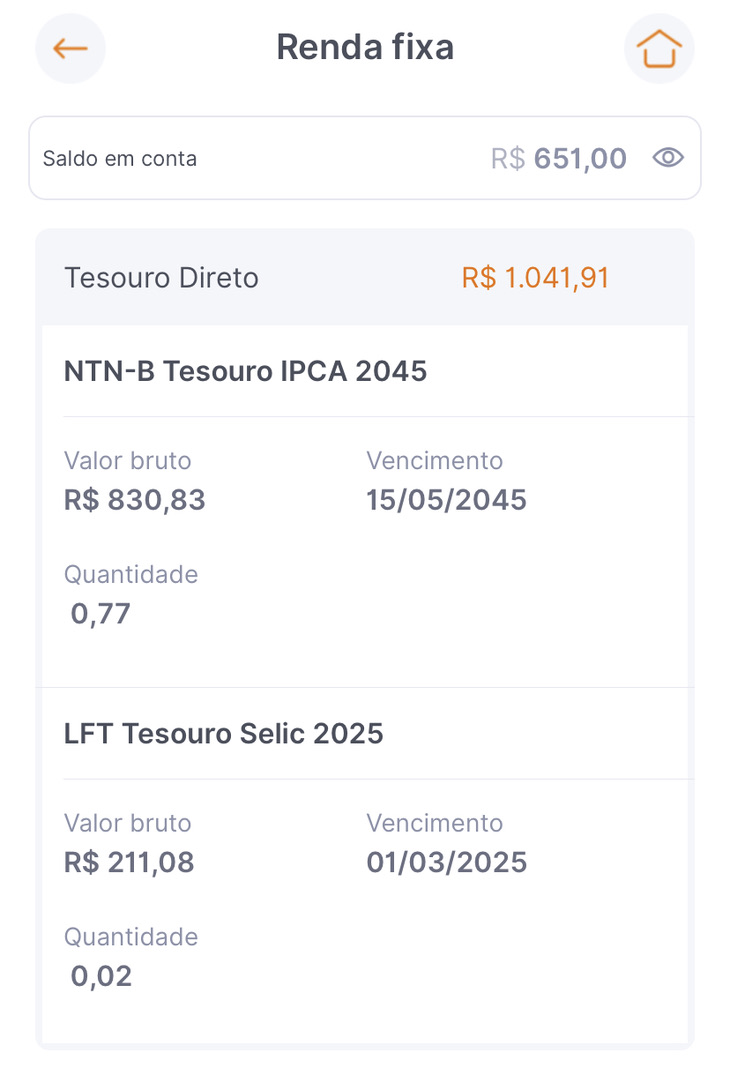This screenshot has height=1075, width=730.
Task: Select the 01/03/2025 maturity date
Action: pyautogui.click(x=446, y=862)
